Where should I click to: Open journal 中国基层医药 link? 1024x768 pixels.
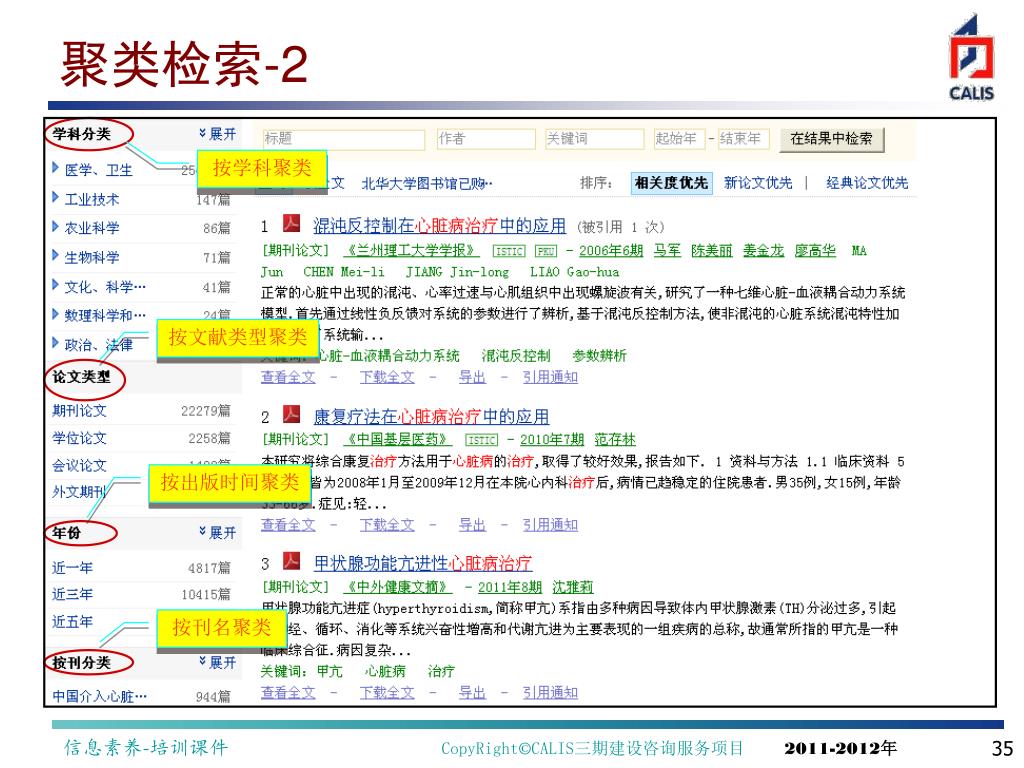[x=398, y=440]
